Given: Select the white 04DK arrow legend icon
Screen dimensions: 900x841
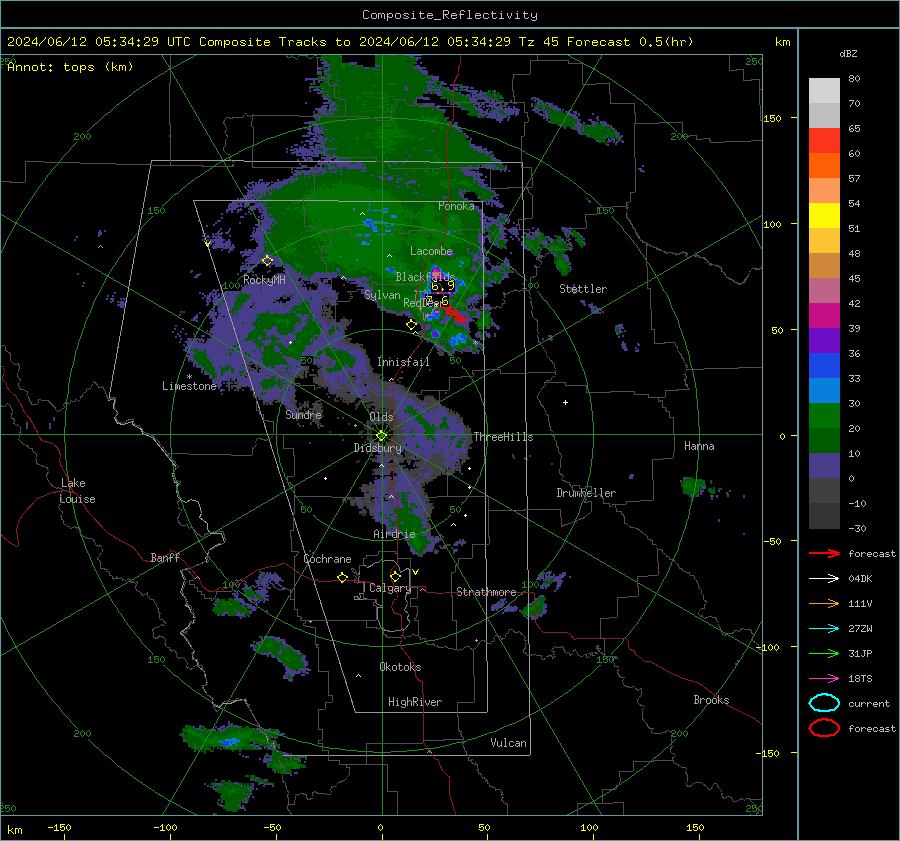Looking at the screenshot, I should point(824,578).
